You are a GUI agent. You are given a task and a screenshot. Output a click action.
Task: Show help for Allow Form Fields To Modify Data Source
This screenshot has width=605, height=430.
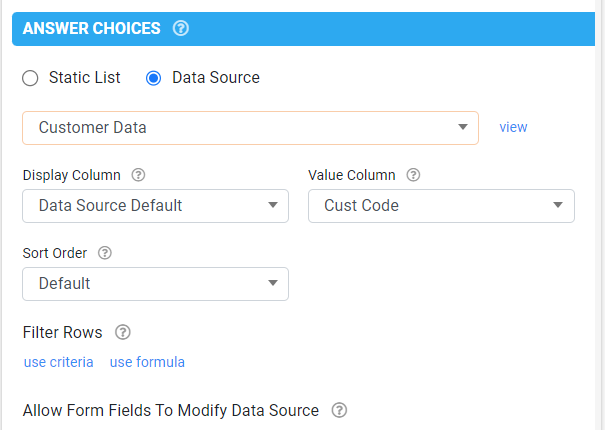(x=339, y=410)
